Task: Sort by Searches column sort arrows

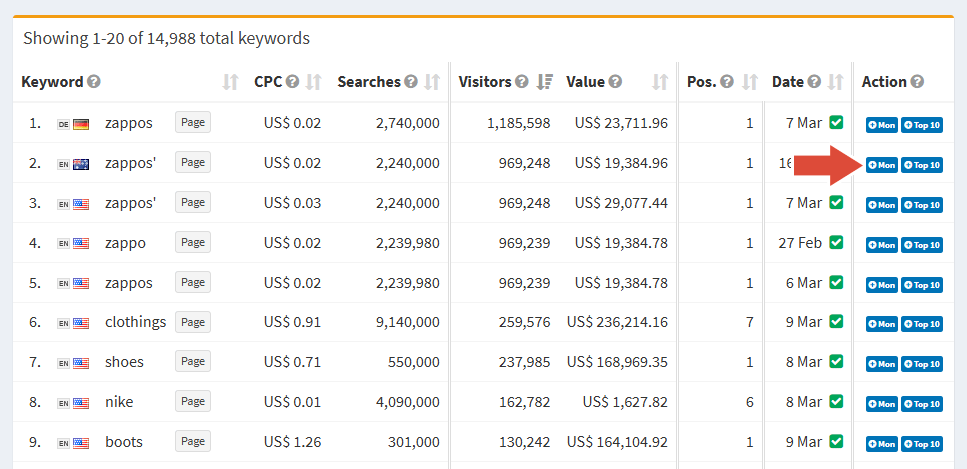Action: [433, 82]
